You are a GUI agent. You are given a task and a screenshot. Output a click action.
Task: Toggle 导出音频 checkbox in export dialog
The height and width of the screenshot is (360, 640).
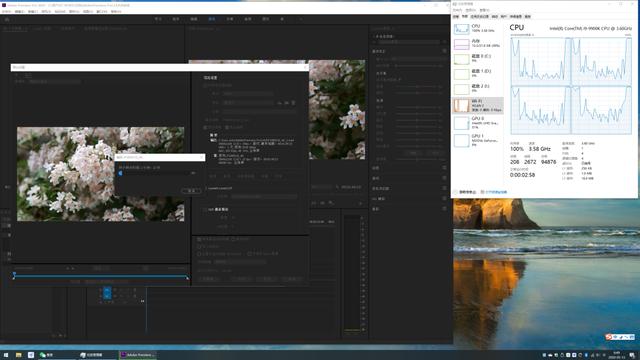point(227,127)
